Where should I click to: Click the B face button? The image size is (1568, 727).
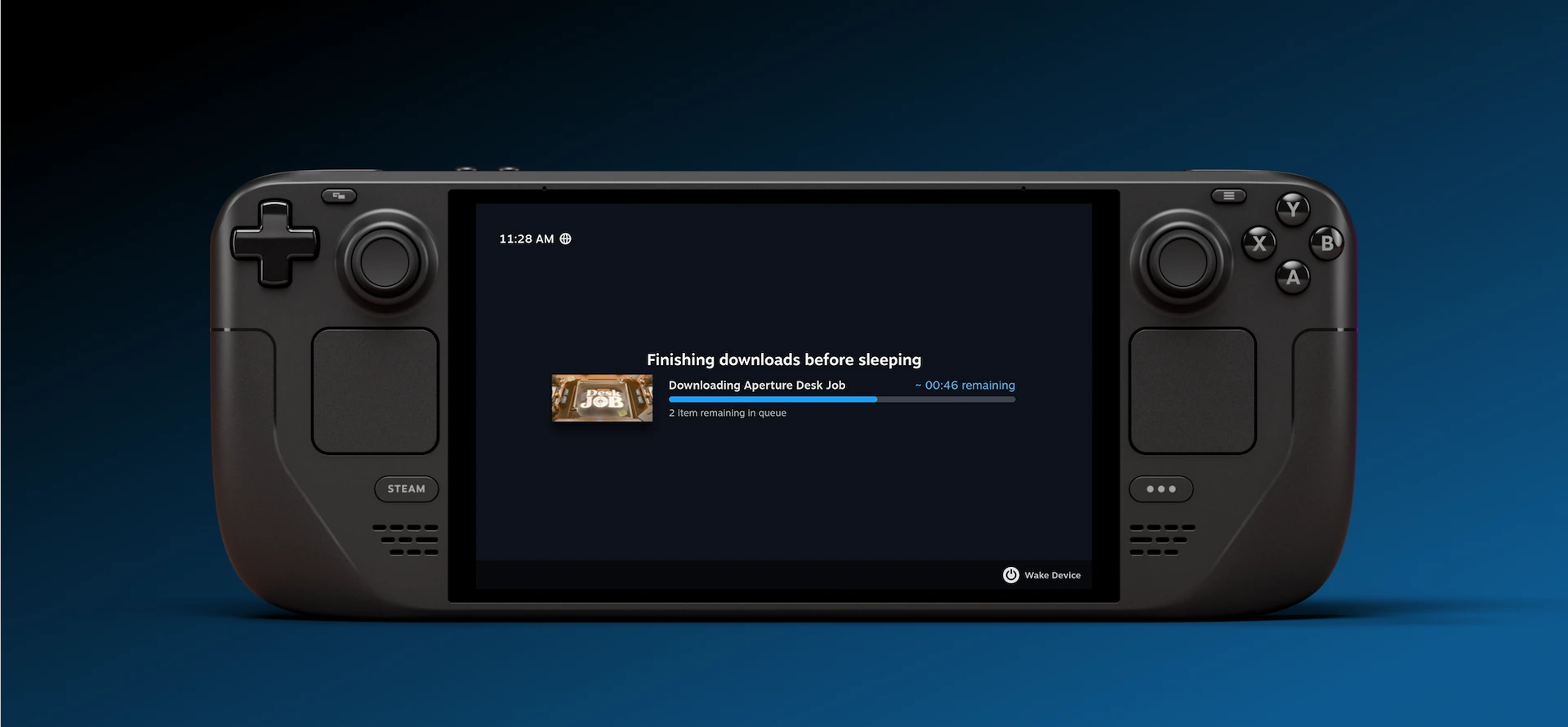[1327, 243]
